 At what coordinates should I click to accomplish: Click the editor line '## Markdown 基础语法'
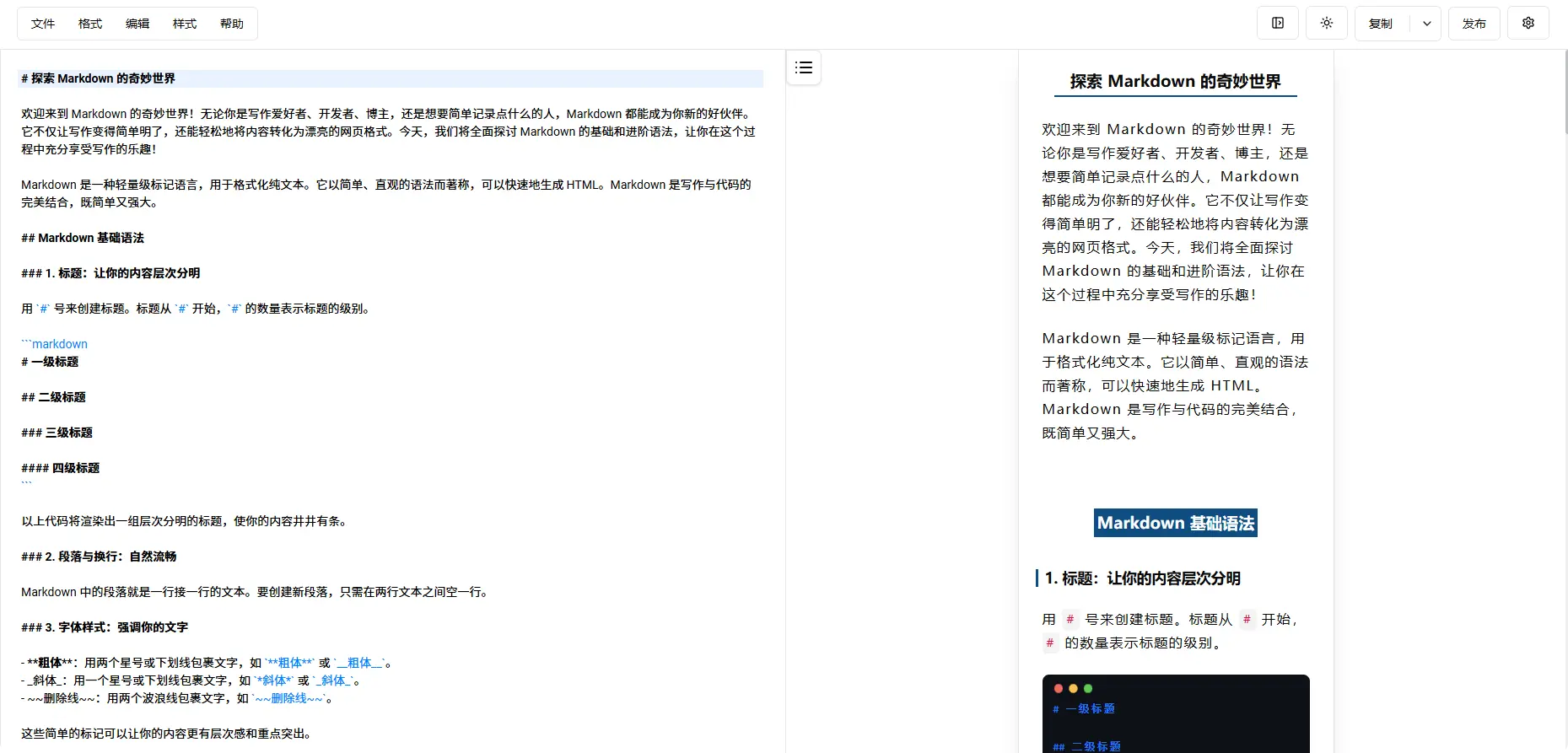point(83,238)
